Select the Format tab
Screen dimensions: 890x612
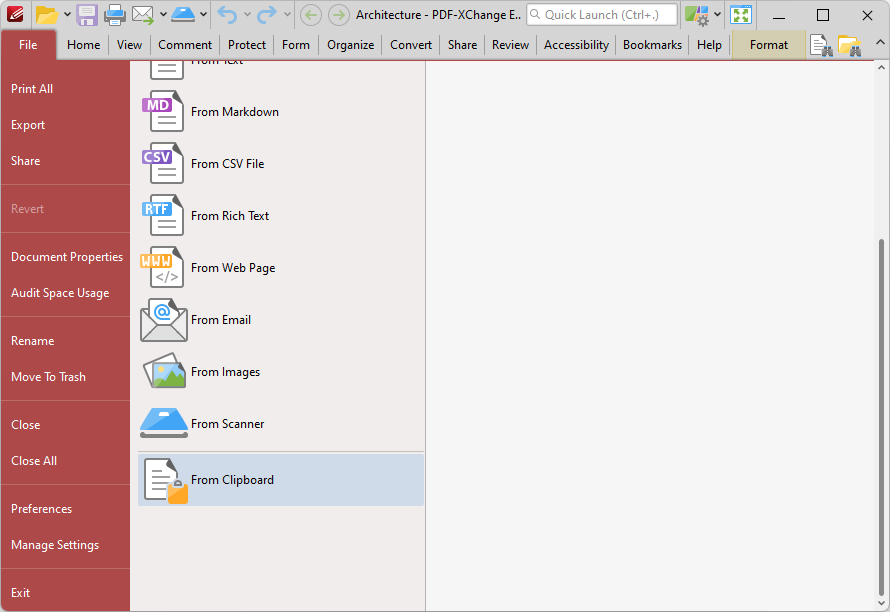click(x=769, y=45)
